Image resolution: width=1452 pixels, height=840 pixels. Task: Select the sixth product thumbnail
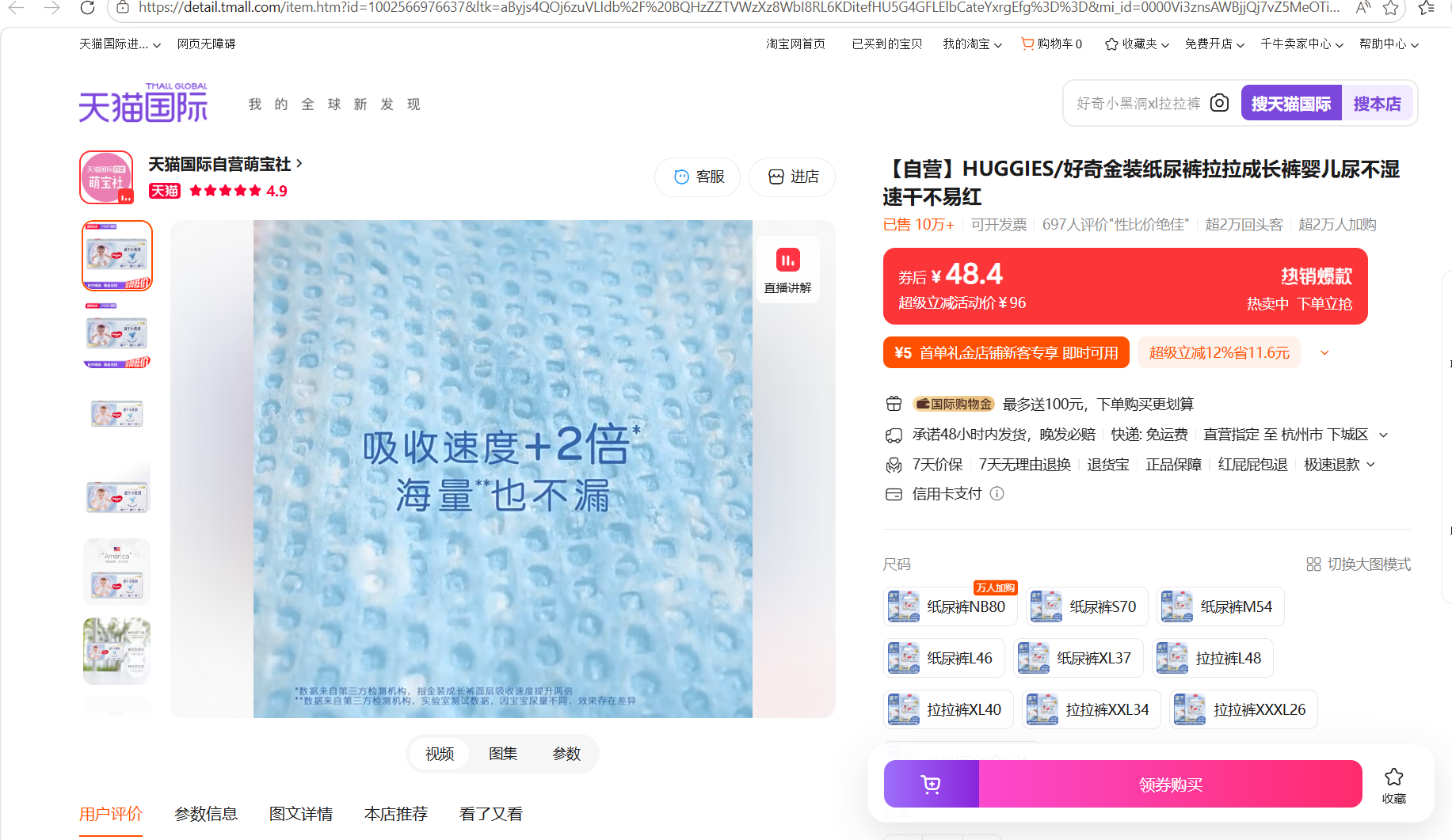tap(117, 652)
